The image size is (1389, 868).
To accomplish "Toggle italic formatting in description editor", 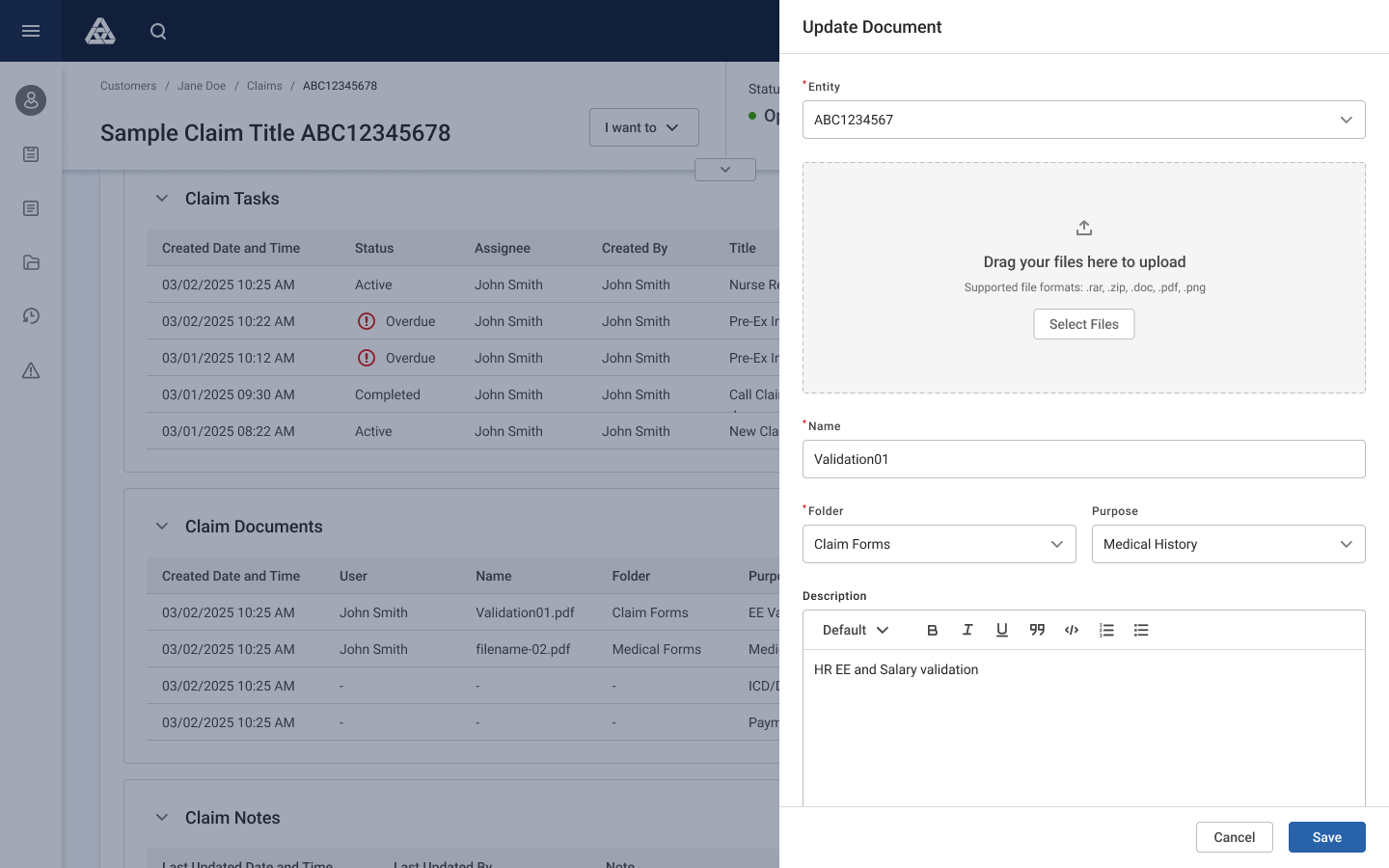I will (x=967, y=630).
